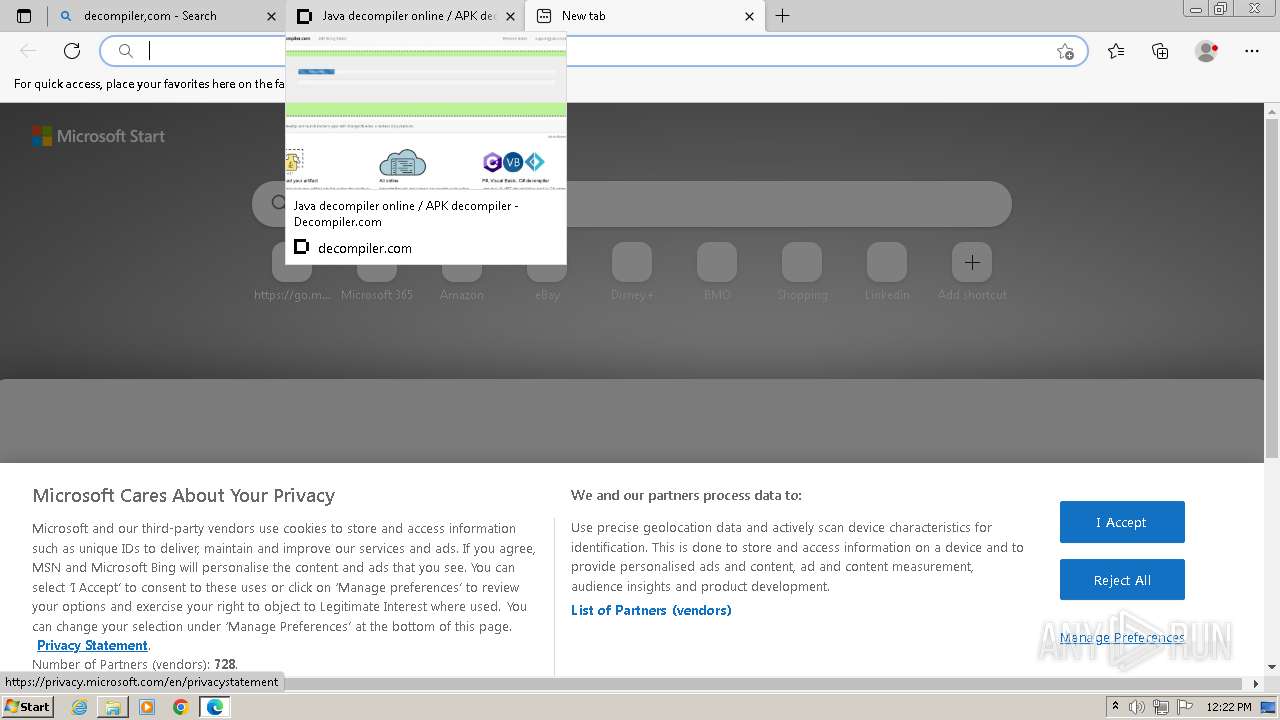The height and width of the screenshot is (720, 1280).
Task: Open the media player taskbar icon
Action: click(147, 707)
